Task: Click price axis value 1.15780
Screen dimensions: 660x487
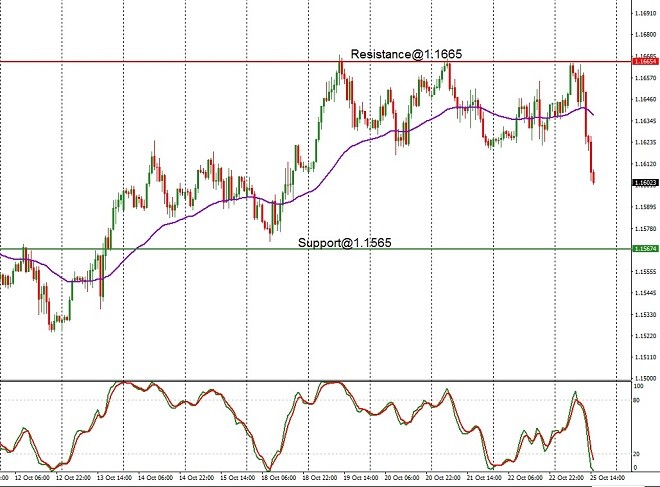Action: tap(646, 229)
